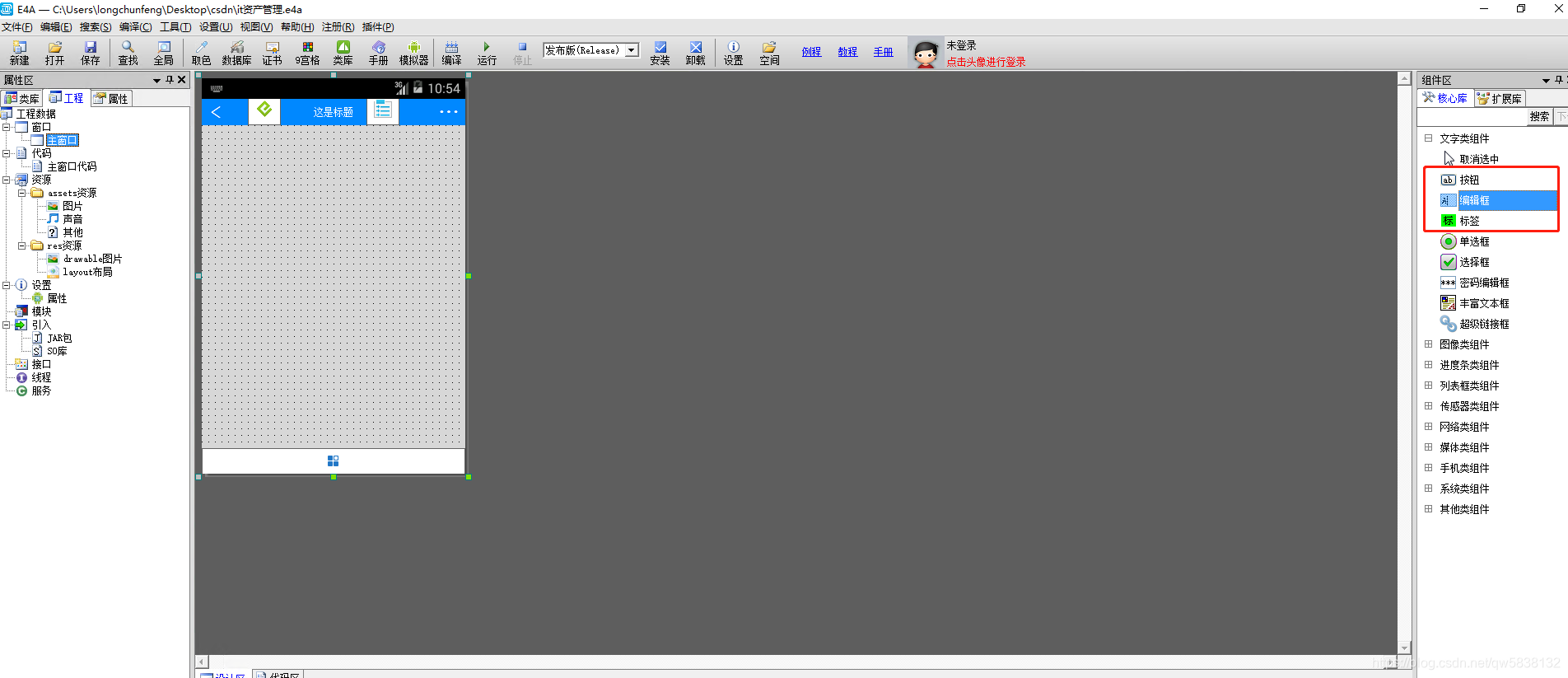Select the 取色 color picker tool
This screenshot has height=678, width=1568.
click(201, 53)
